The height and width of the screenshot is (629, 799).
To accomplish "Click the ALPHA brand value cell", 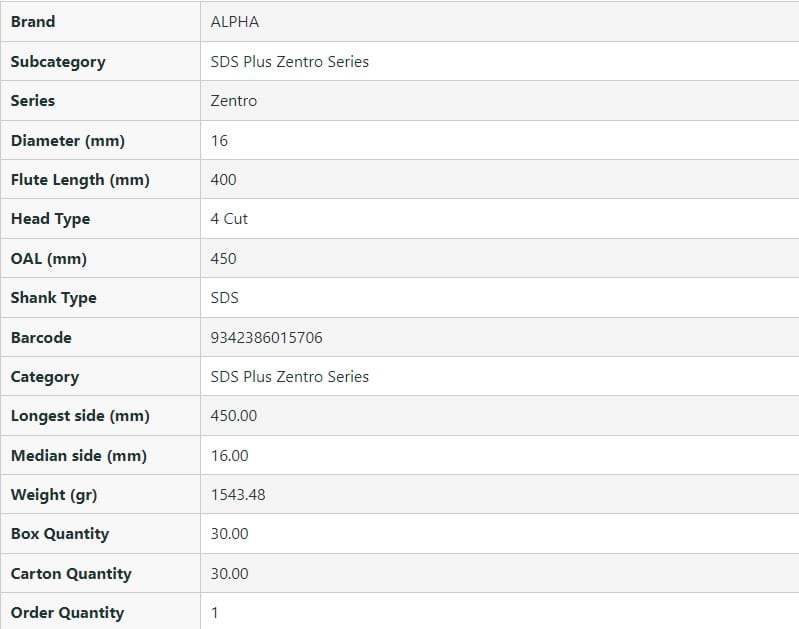I will click(235, 22).
